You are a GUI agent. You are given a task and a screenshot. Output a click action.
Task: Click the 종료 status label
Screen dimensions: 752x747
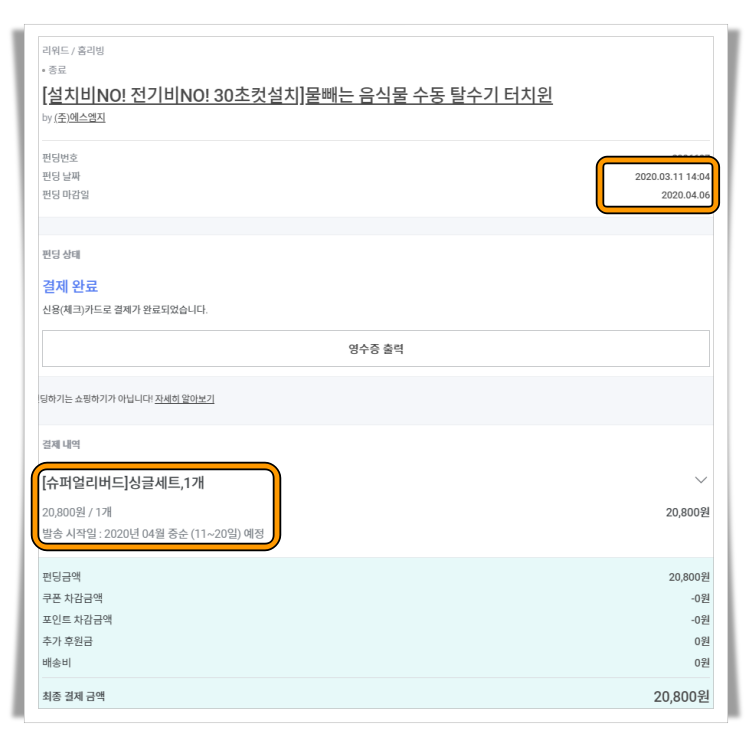click(x=57, y=70)
